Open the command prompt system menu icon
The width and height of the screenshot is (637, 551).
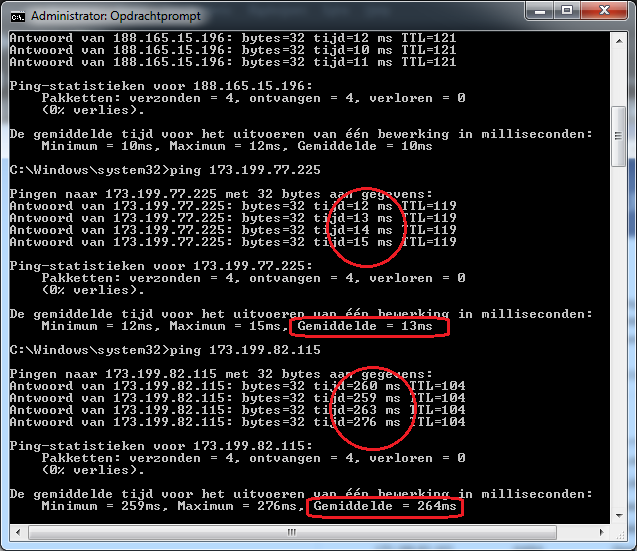pyautogui.click(x=18, y=17)
